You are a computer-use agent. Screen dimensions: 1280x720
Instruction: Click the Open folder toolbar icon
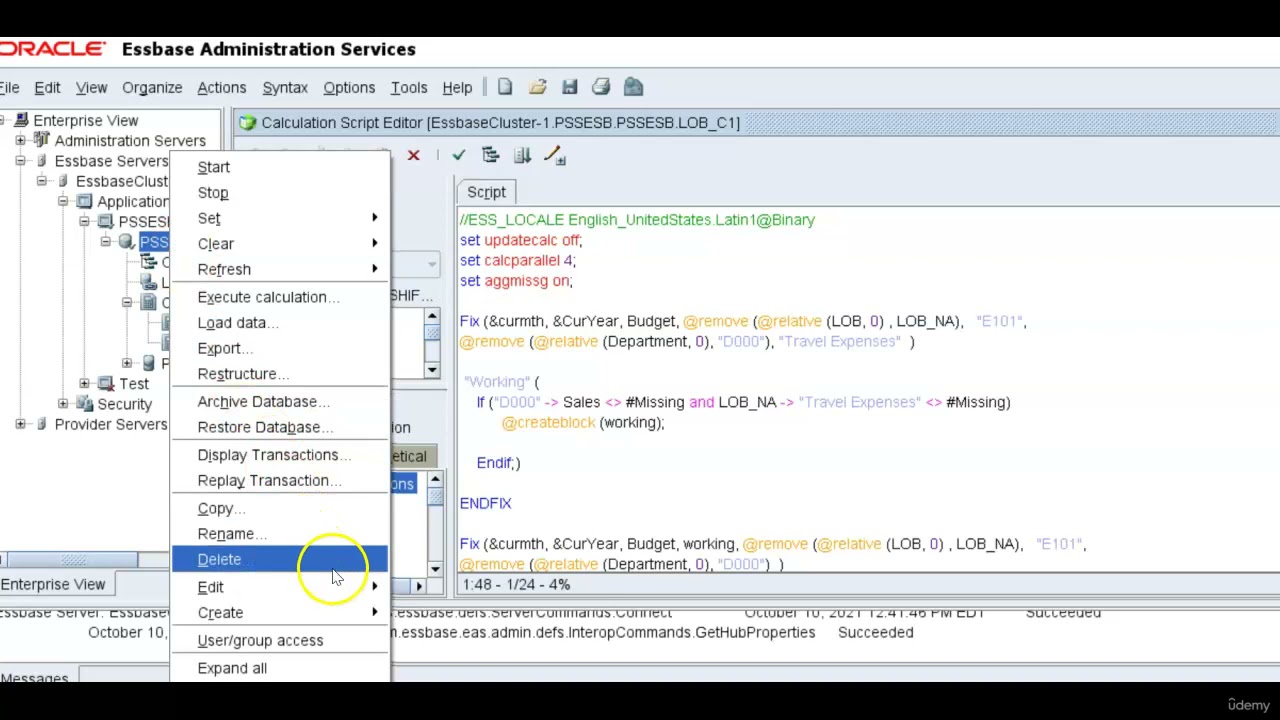[x=537, y=87]
